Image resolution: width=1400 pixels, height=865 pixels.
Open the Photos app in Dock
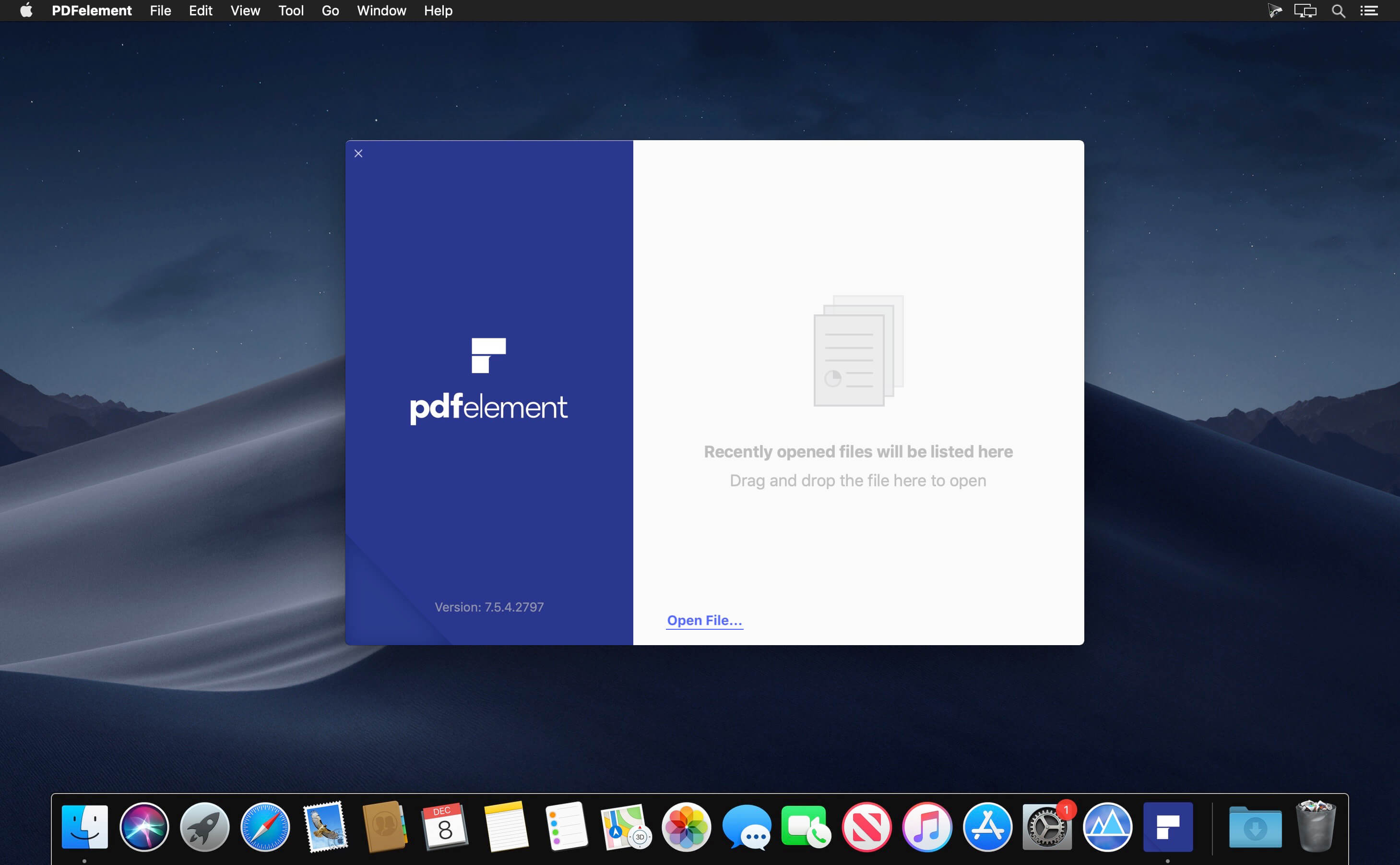click(686, 827)
